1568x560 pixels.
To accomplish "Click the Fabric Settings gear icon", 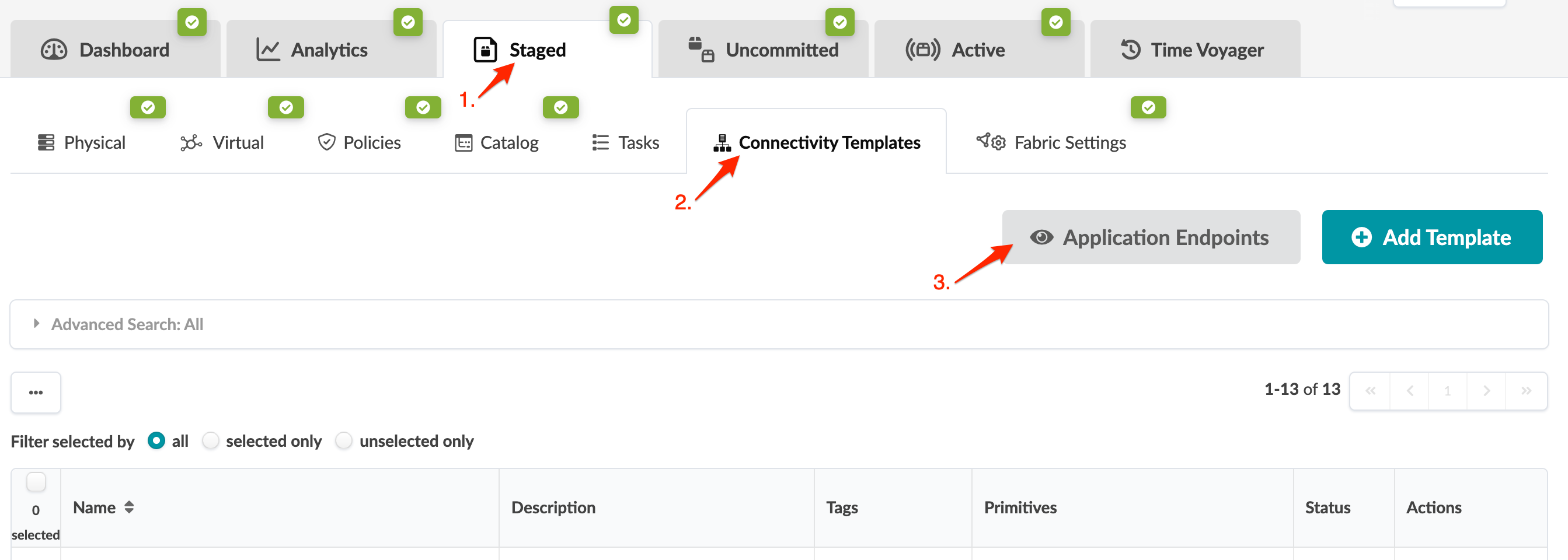I will click(990, 142).
